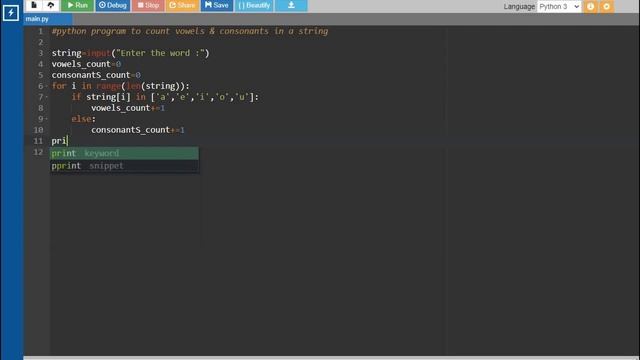The image size is (640, 360).
Task: Click the 'string=input("Enter the word :")' line
Action: click(130, 53)
